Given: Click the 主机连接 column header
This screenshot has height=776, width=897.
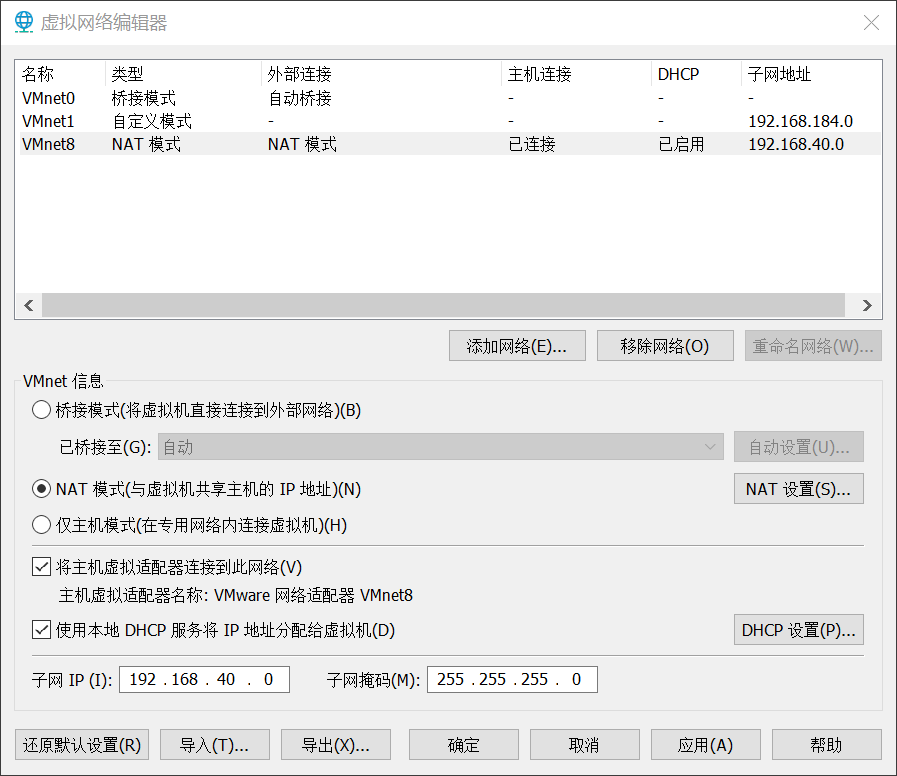Looking at the screenshot, I should 576,74.
